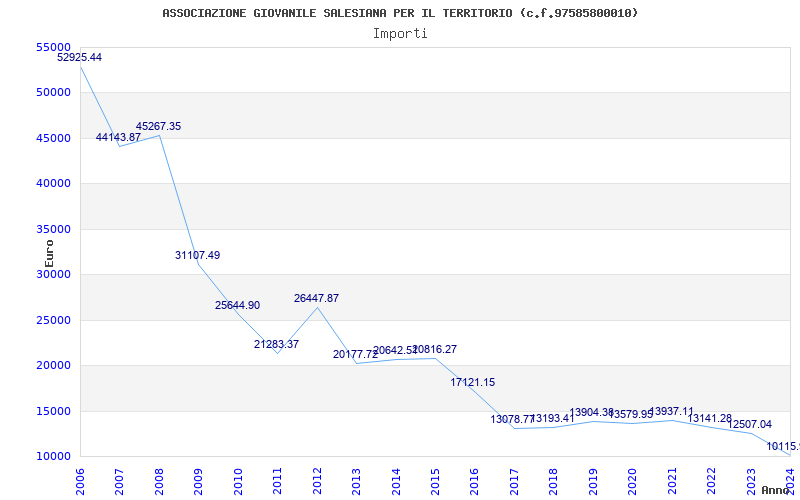Click year label 2010
800x500 pixels.
click(238, 481)
